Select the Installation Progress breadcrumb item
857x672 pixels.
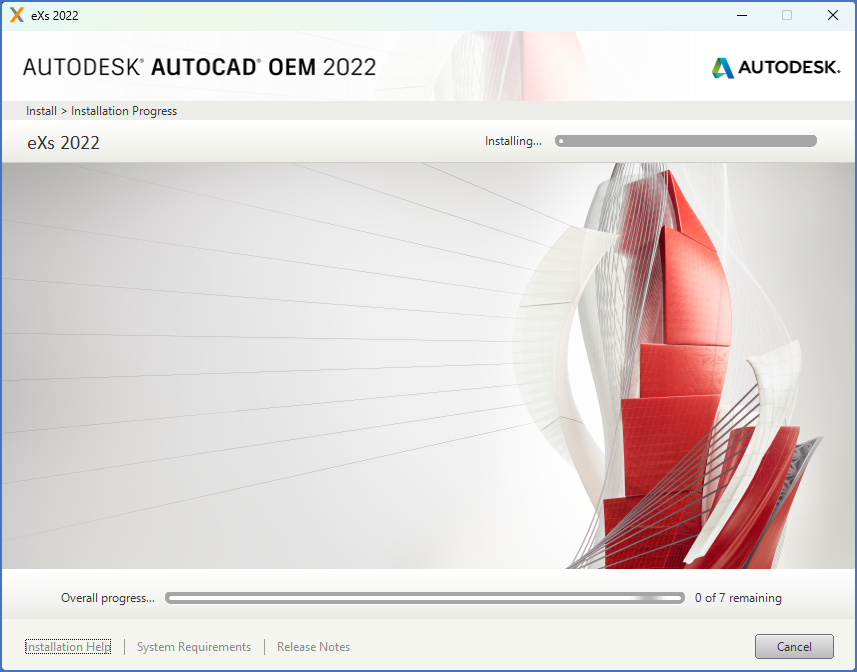pyautogui.click(x=124, y=111)
